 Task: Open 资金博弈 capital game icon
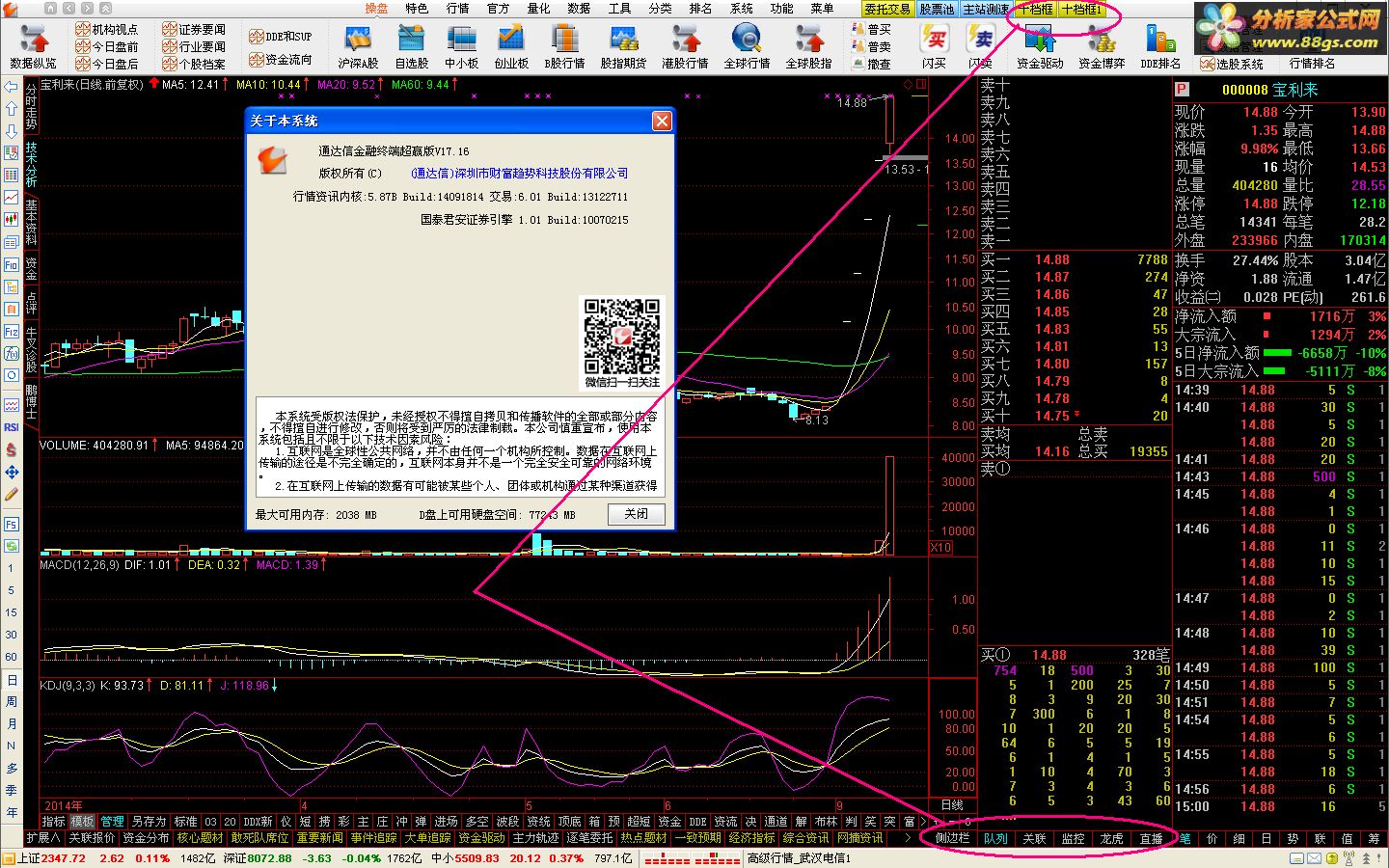[x=1101, y=46]
